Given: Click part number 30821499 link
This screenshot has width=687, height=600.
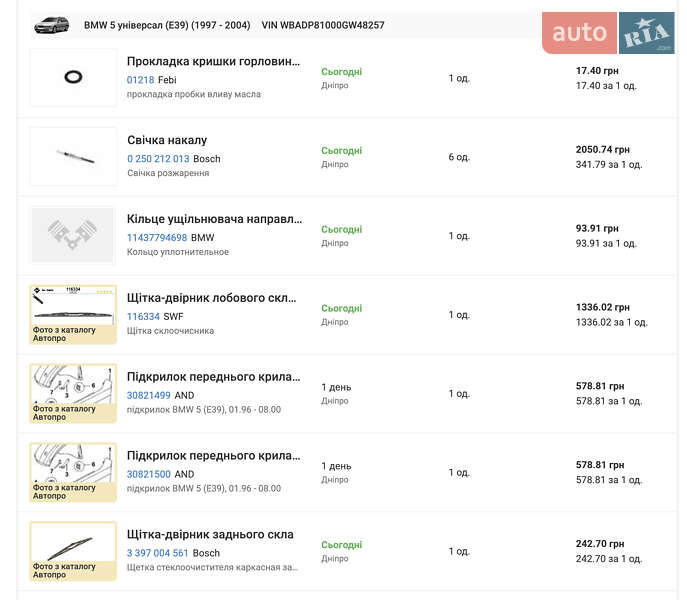Looking at the screenshot, I should click(148, 395).
